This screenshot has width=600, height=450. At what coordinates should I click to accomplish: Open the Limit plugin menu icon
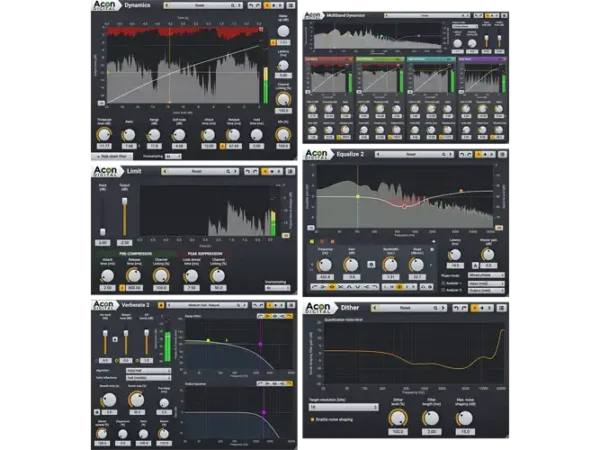(290, 171)
